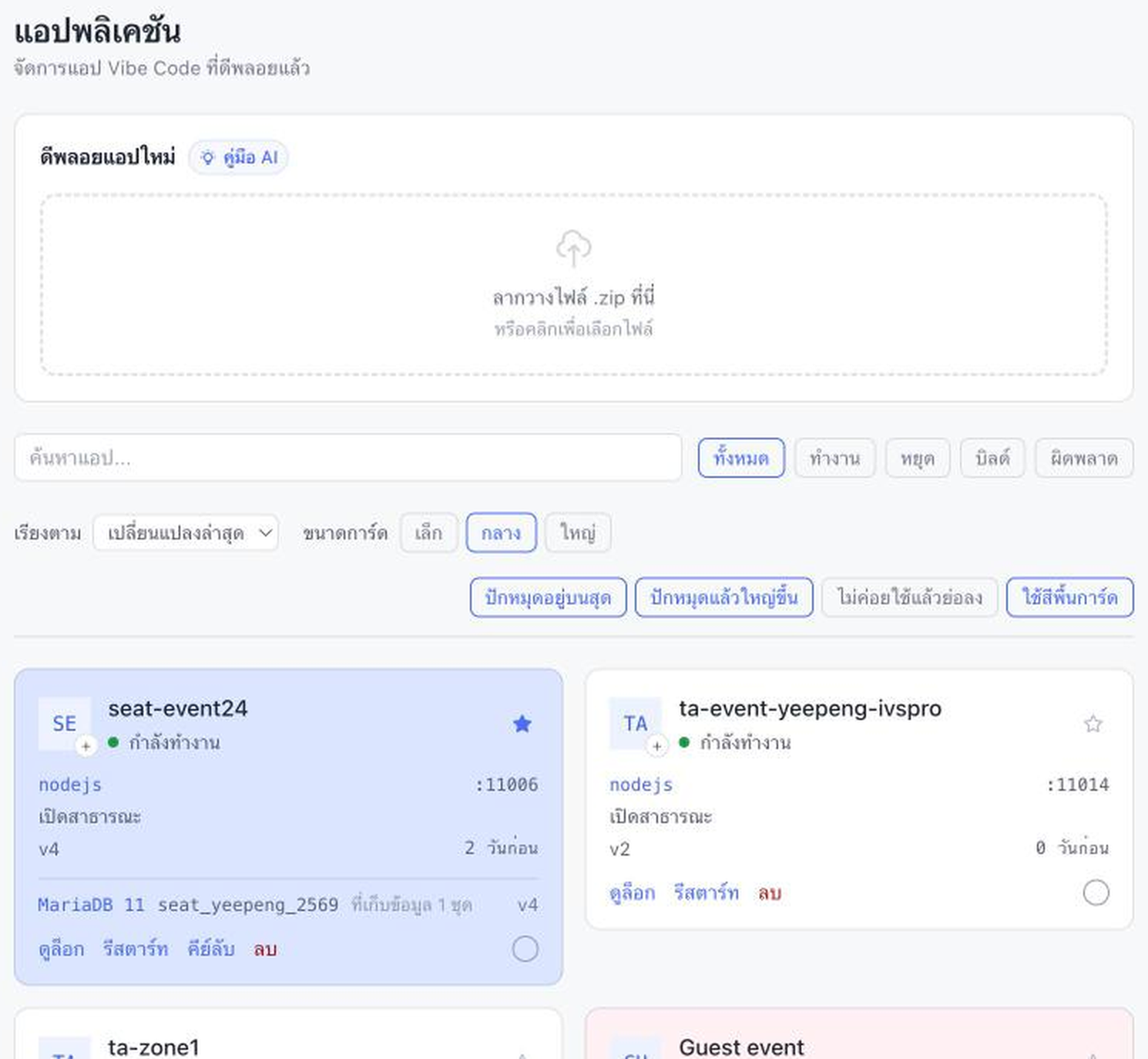Delete (ลบ) the ta-event-yeepeng-ivspro app

coord(770,893)
